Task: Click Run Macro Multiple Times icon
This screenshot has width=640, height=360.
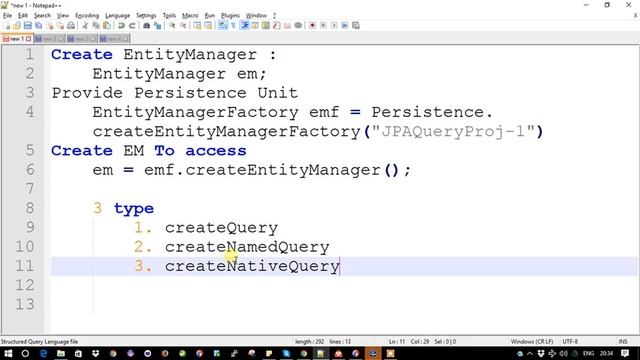Action: pyautogui.click(x=345, y=26)
